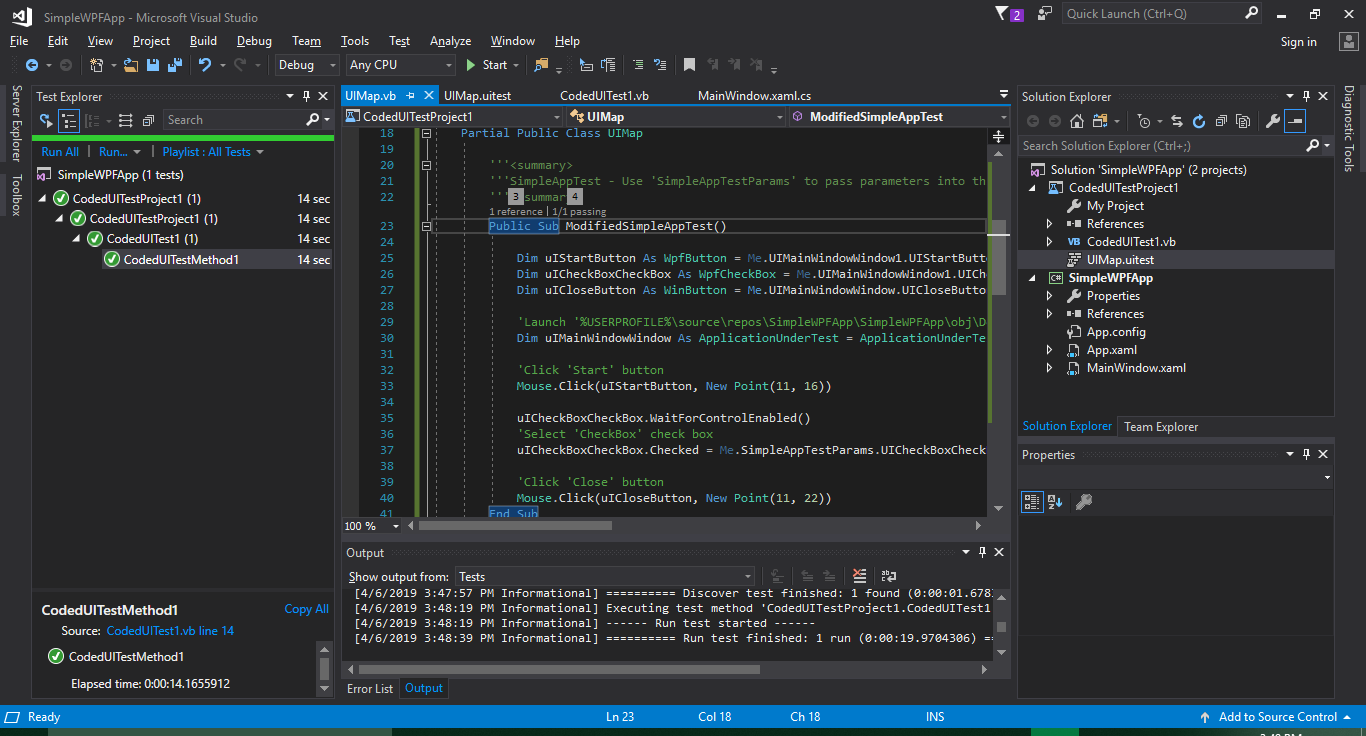Toggle Categorized view in Properties panel
Screen dimensions: 1366x736
point(1032,502)
